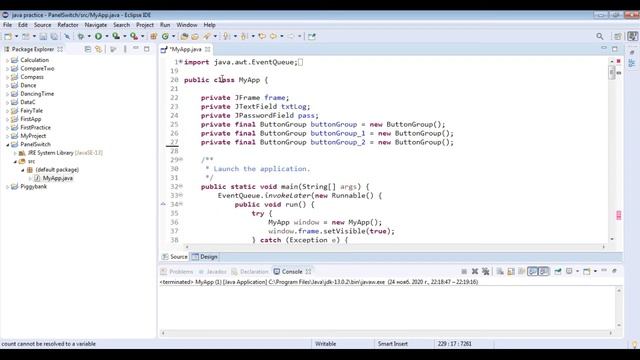Toggle Link with Editor in Package Explorer
640x360 pixels.
click(x=98, y=49)
